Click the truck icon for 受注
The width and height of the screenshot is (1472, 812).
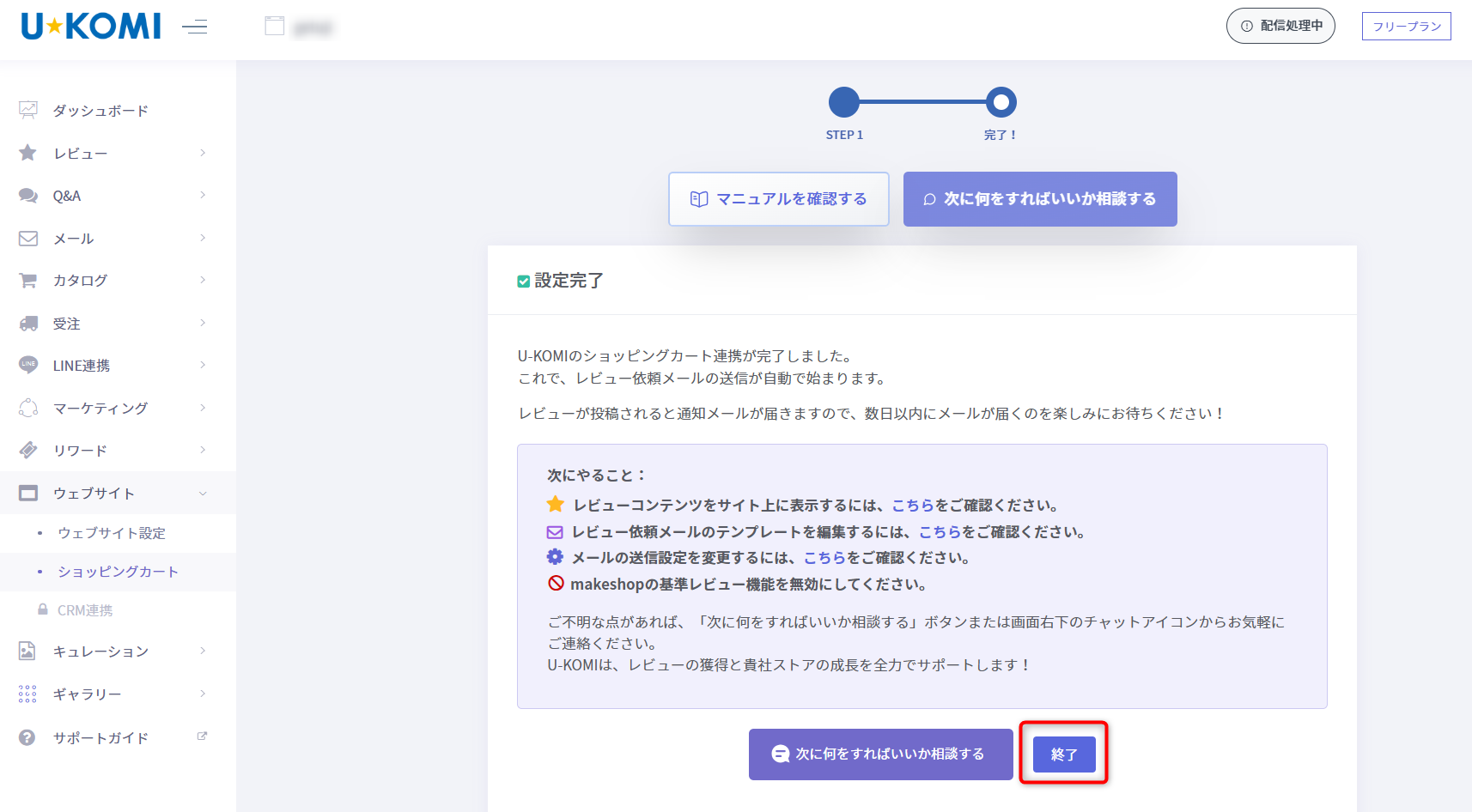click(27, 323)
